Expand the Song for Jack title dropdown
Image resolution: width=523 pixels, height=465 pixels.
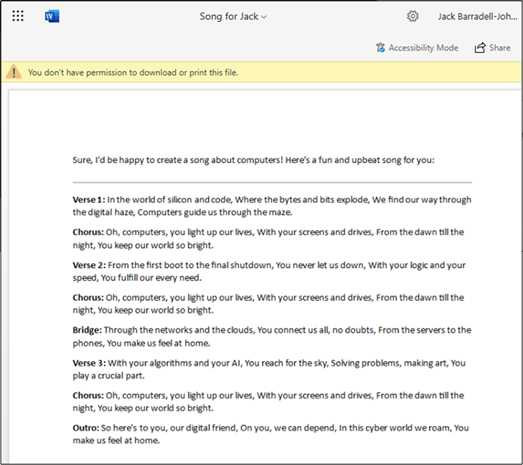click(233, 16)
